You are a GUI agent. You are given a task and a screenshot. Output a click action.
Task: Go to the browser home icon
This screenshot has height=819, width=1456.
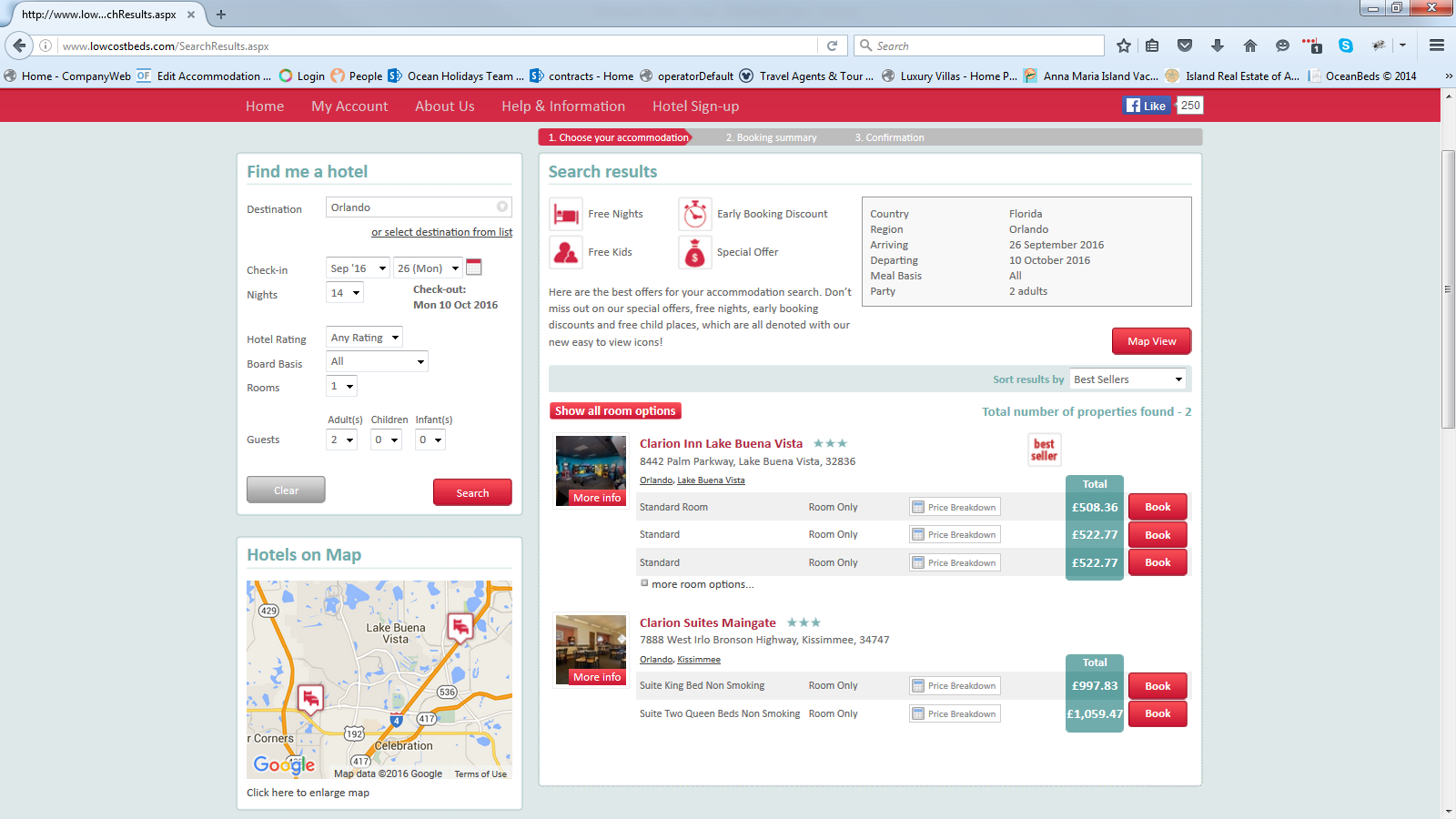(x=1250, y=45)
